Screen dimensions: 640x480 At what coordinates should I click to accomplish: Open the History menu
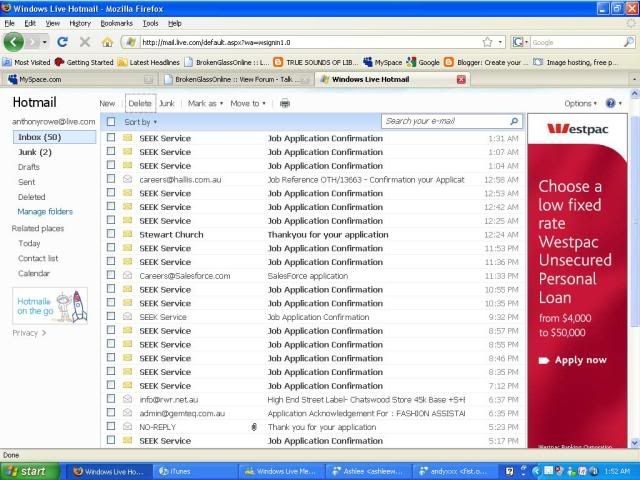80,23
